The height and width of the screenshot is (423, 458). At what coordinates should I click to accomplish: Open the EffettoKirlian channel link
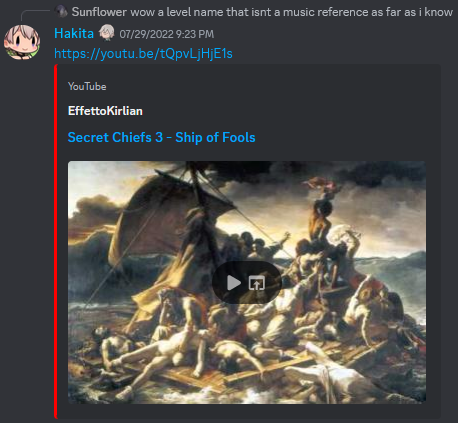coord(105,111)
